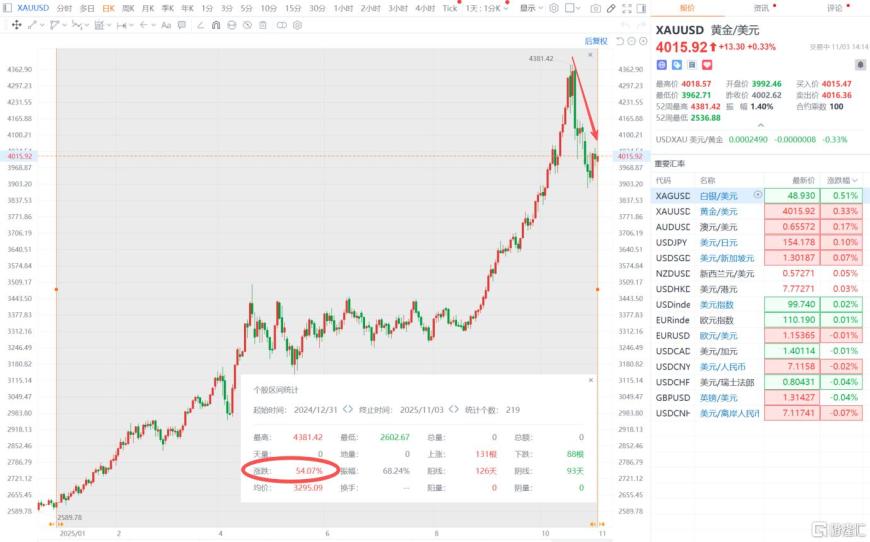Close the selected range overlay X
Viewport: 870px width, 542px height.
(590, 55)
